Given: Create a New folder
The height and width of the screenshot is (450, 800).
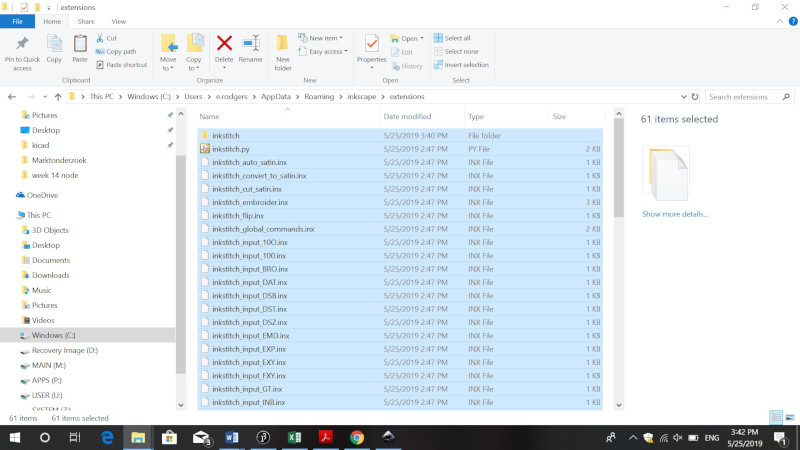Looking at the screenshot, I should pos(283,53).
